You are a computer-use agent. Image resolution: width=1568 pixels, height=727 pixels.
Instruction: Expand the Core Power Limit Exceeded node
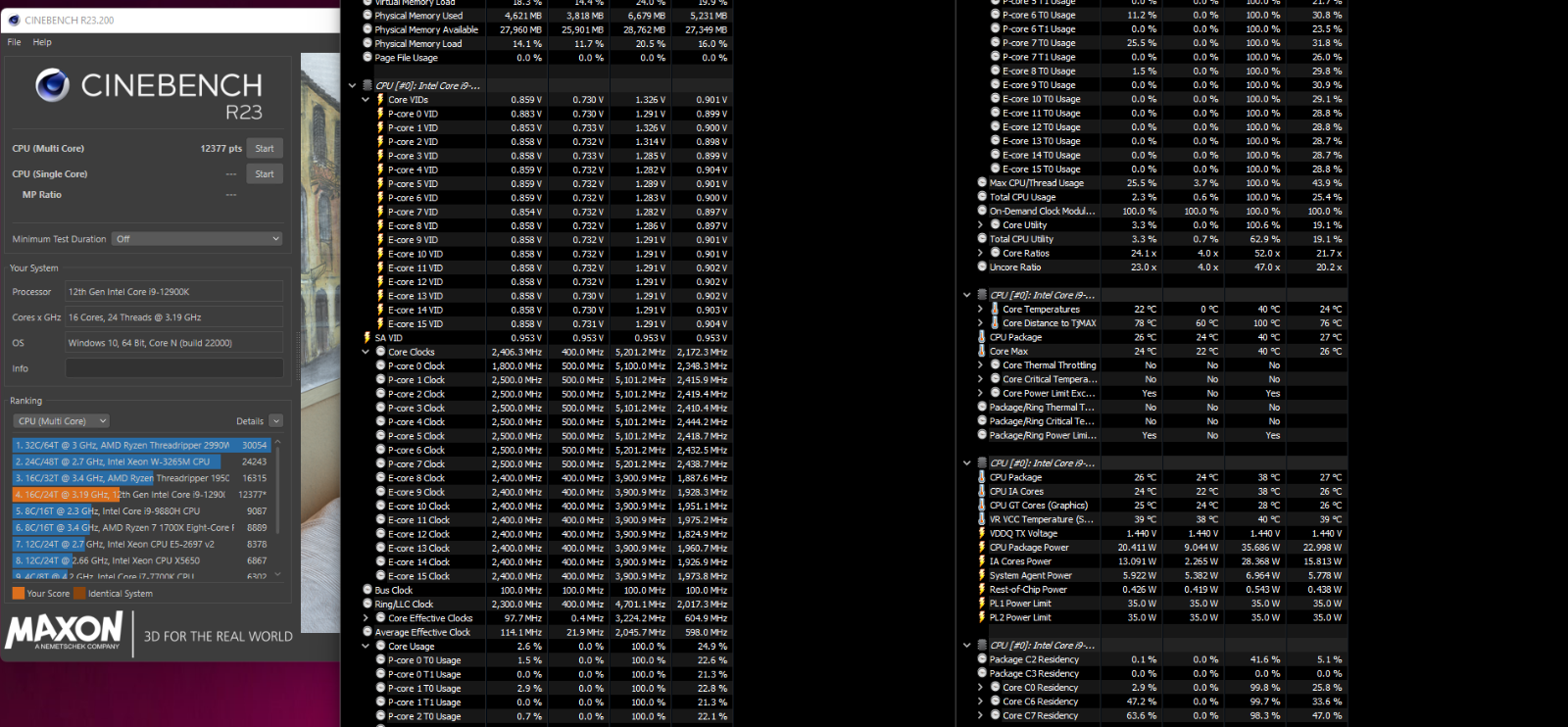[980, 393]
